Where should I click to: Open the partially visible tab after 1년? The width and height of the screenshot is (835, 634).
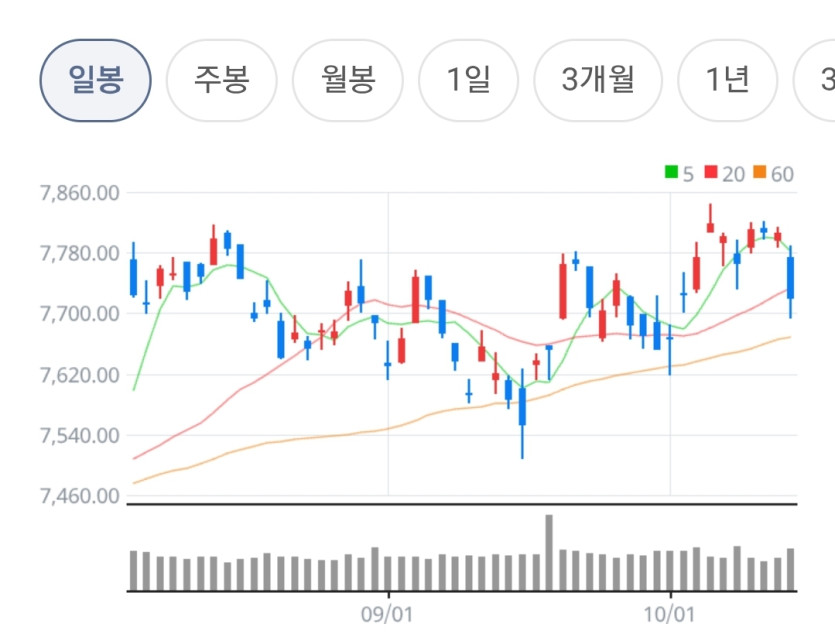(x=815, y=80)
